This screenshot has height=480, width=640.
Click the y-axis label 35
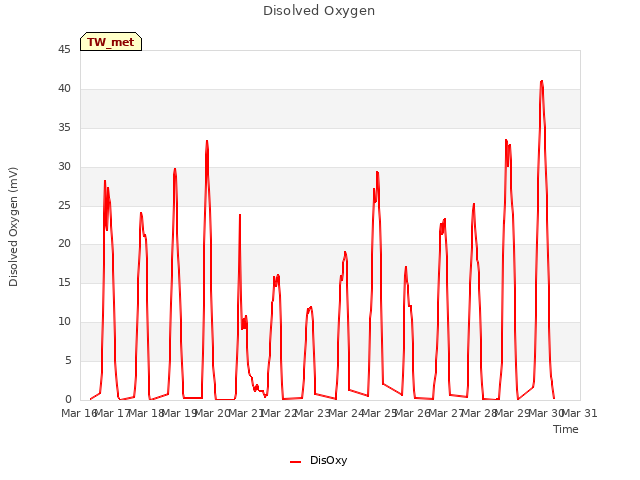coord(64,127)
